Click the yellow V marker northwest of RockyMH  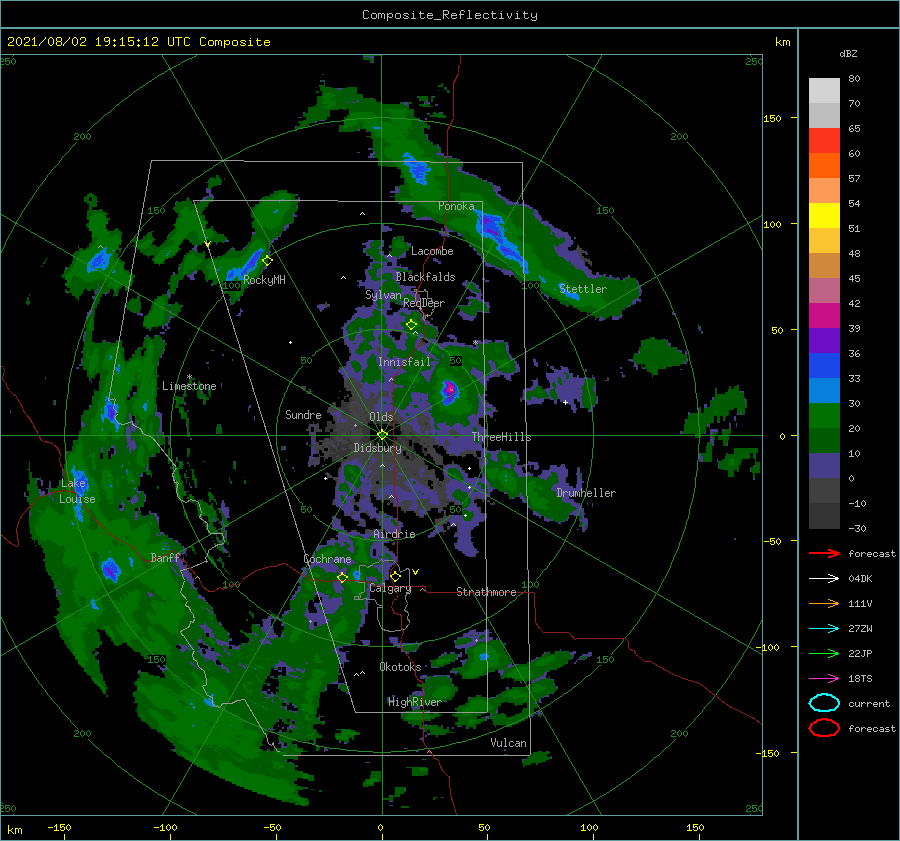207,245
